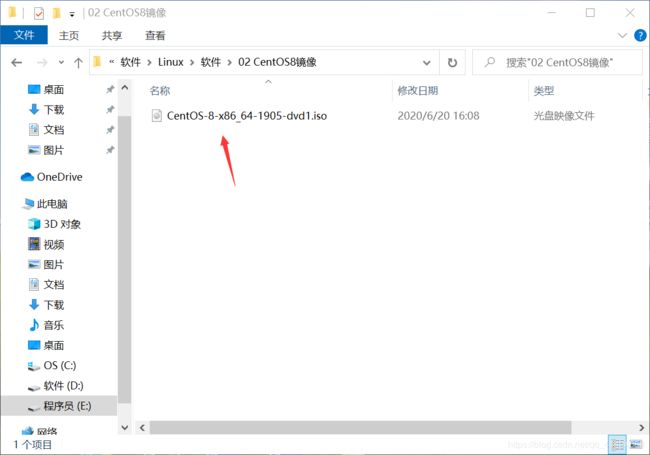The width and height of the screenshot is (650, 455).
Task: Open the help question mark icon
Action: point(640,35)
